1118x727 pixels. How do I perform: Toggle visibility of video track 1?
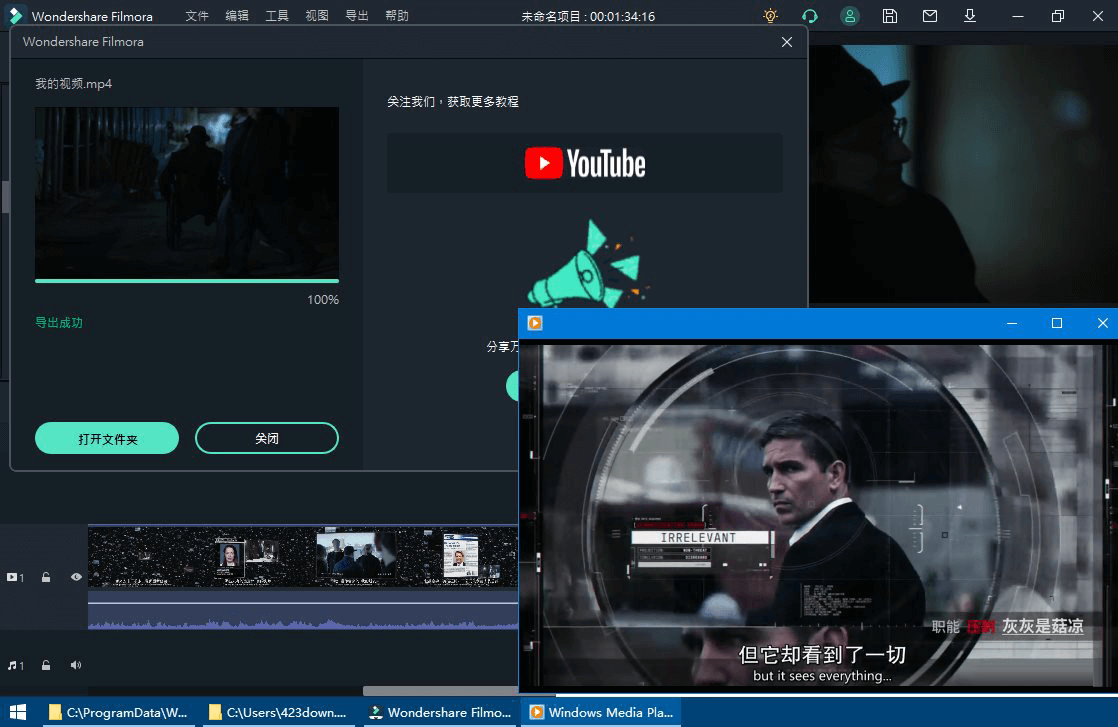76,577
